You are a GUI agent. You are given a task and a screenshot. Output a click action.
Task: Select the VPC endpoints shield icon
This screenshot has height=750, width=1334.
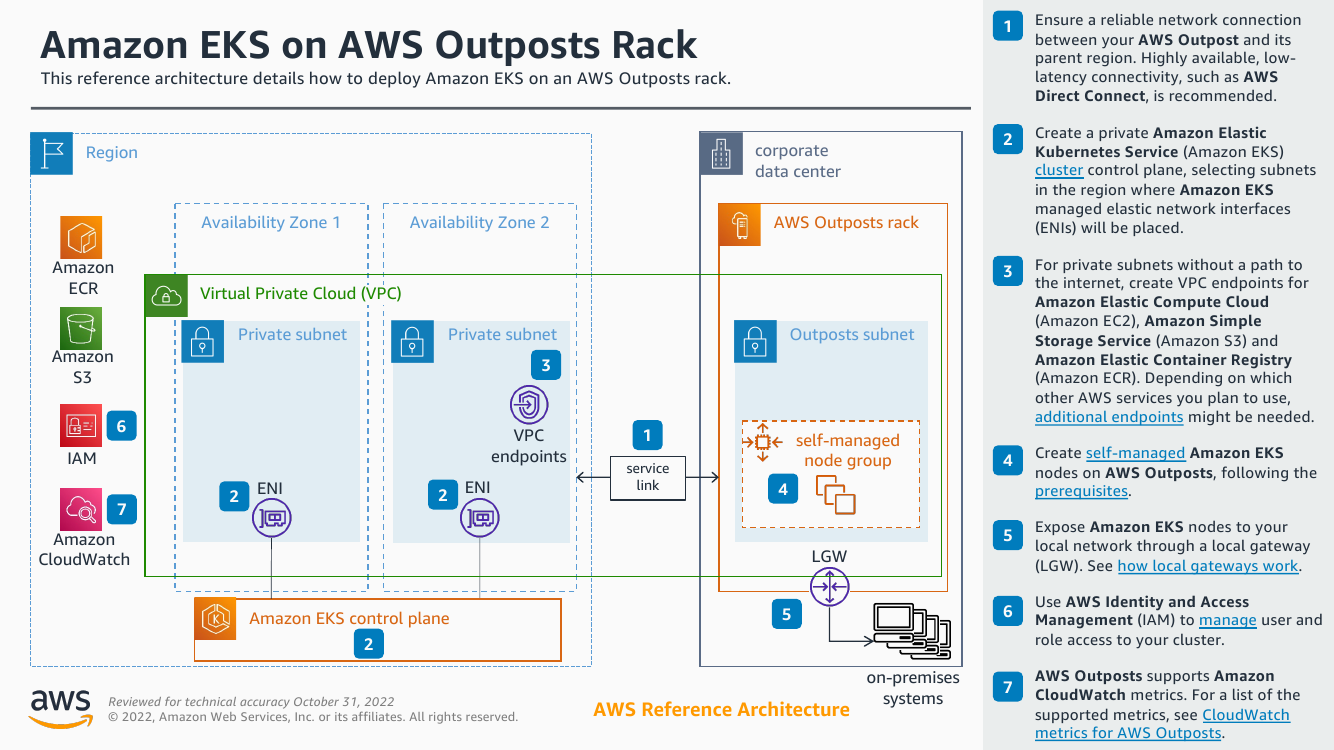(x=529, y=405)
